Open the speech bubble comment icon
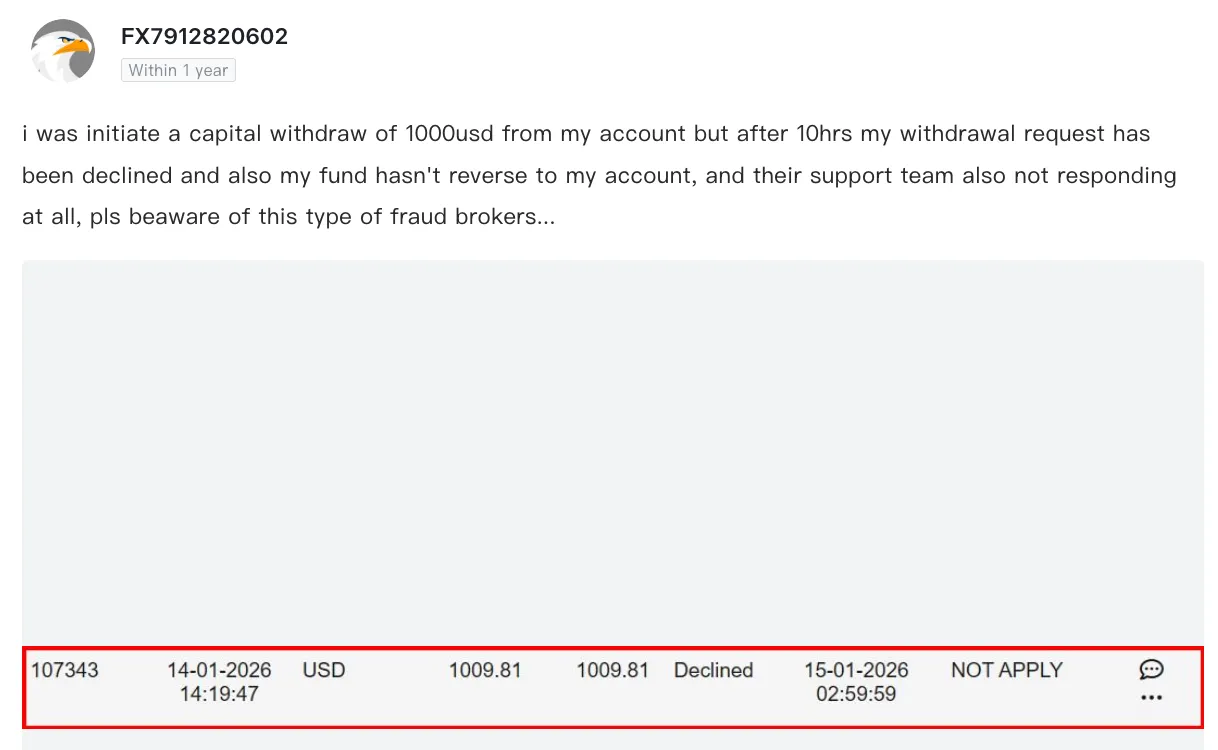The height and width of the screenshot is (750, 1218). (1151, 670)
